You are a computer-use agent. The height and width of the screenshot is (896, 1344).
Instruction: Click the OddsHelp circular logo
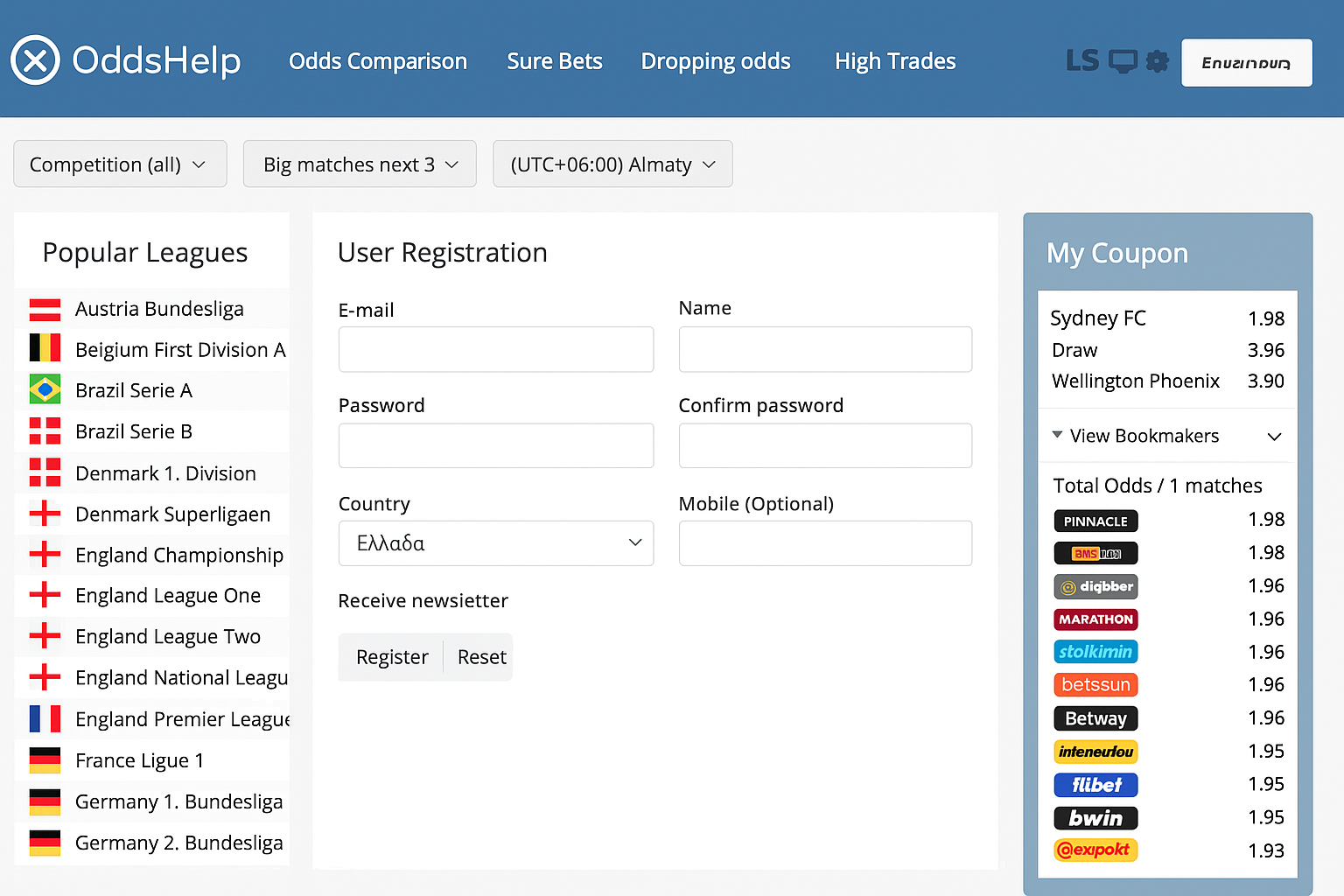click(35, 59)
